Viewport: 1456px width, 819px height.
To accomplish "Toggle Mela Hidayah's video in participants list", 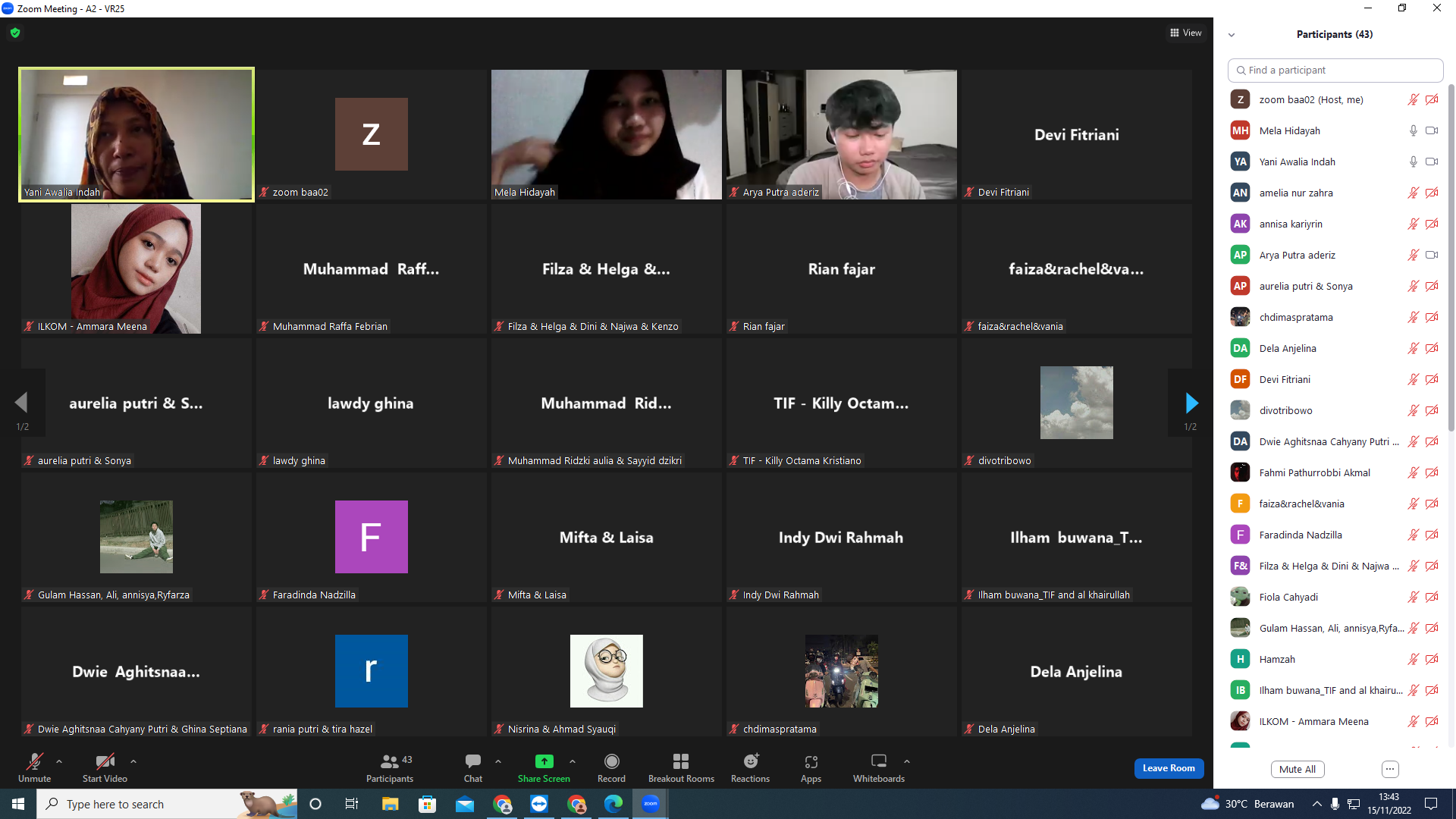I will pos(1432,130).
